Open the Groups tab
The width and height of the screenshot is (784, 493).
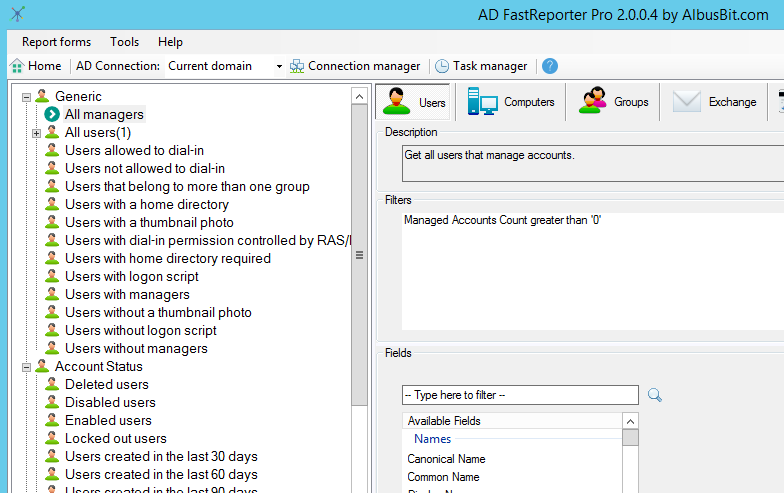click(614, 102)
